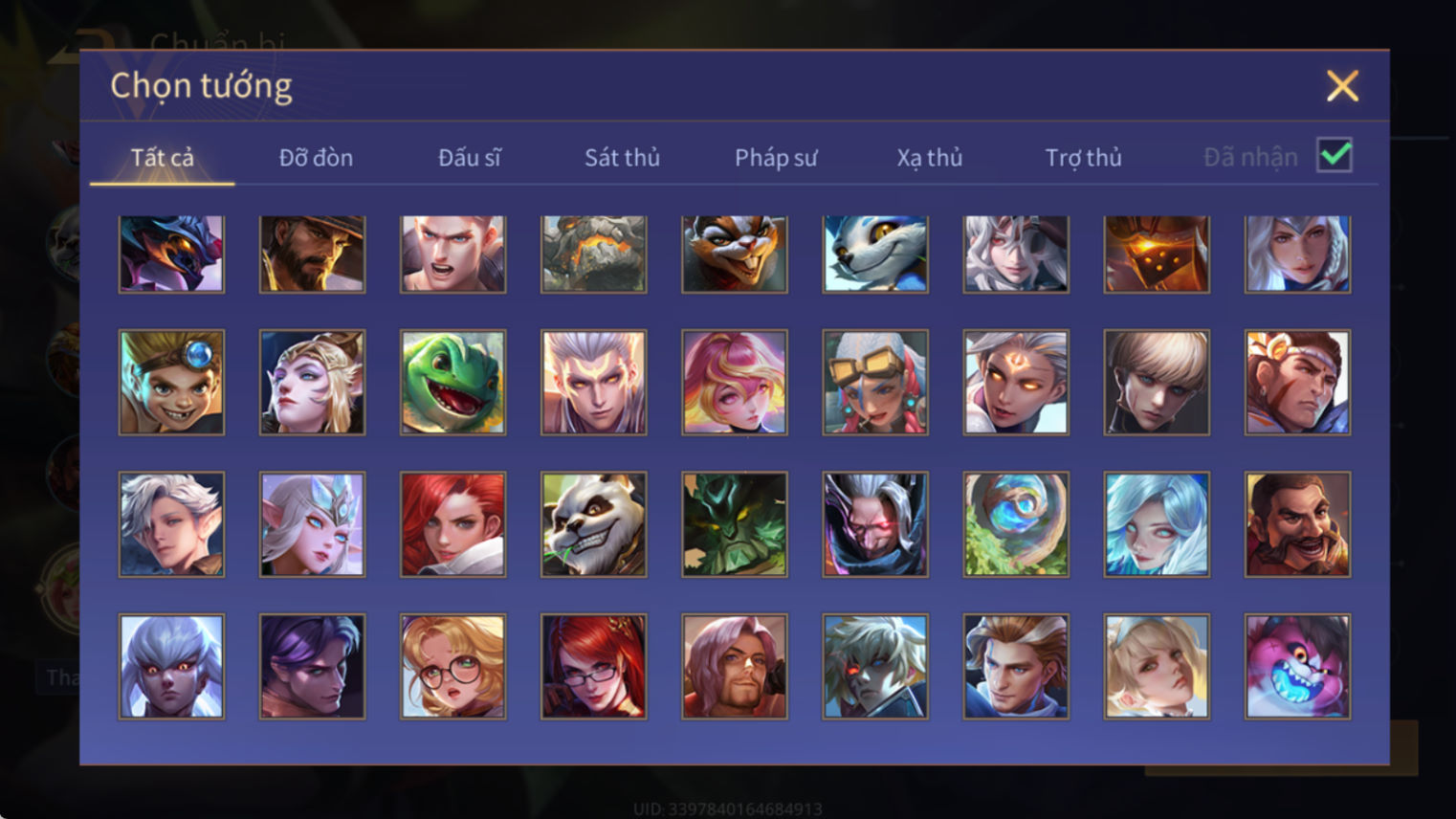Choose the panda hero portrait
This screenshot has height=819, width=1456.
click(593, 524)
